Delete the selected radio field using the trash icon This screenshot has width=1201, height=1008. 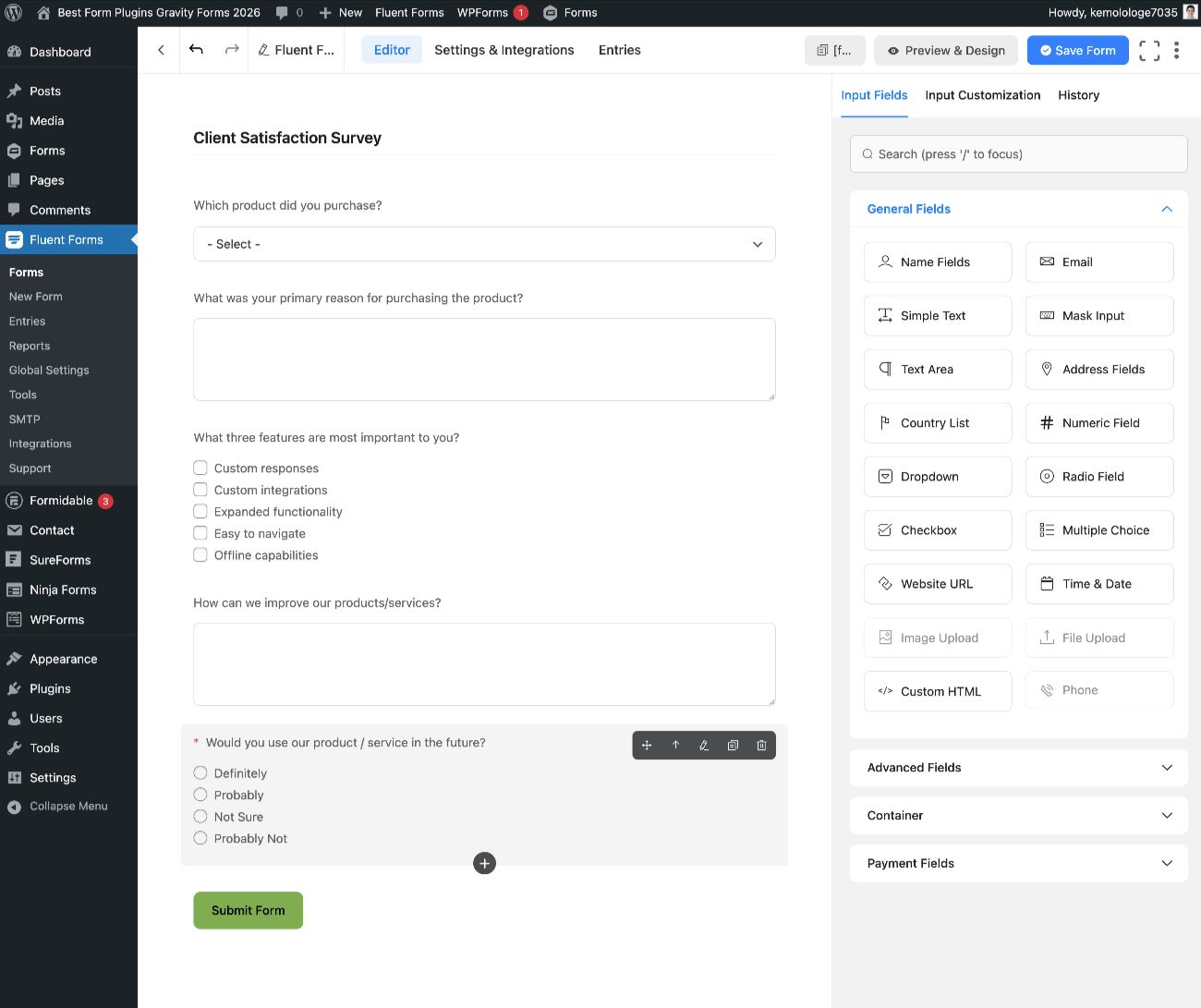(x=761, y=745)
